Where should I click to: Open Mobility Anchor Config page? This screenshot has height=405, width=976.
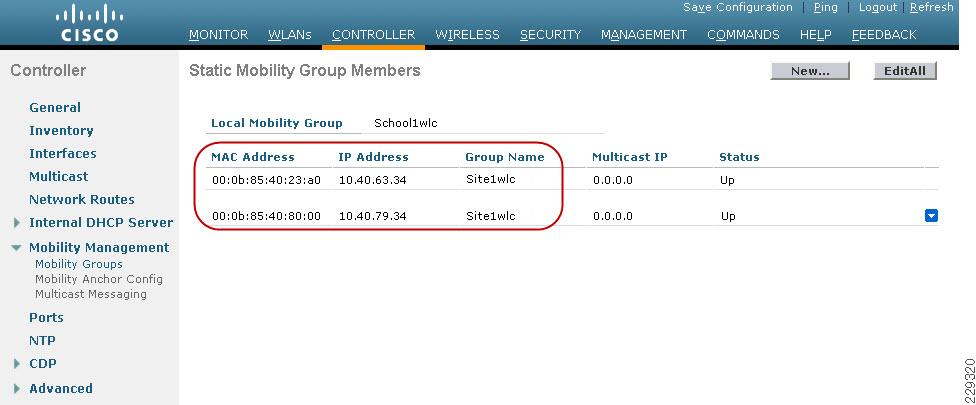[x=98, y=279]
